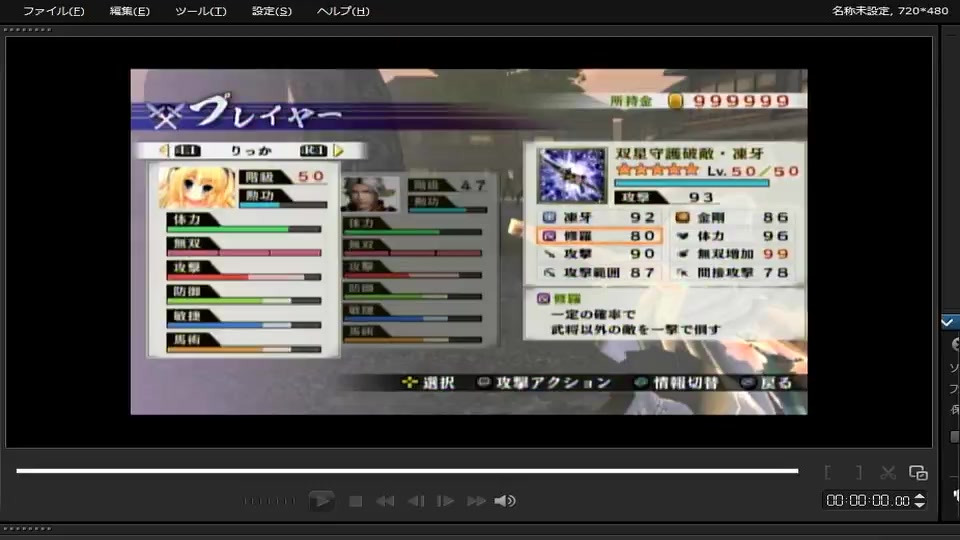
Task: Click the 名称未設定, 720*480 project title text
Action: [x=890, y=10]
